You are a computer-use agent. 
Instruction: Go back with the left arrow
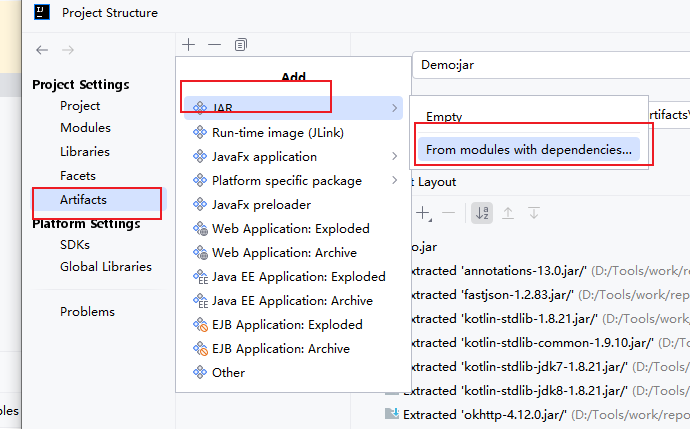pyautogui.click(x=42, y=50)
